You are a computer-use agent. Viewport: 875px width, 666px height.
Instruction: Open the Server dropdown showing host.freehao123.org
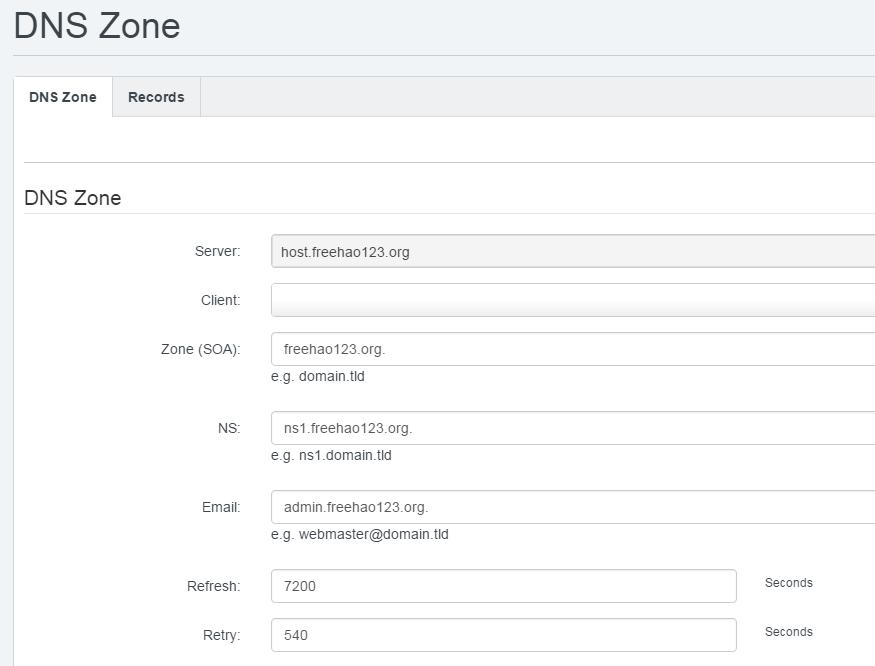(x=572, y=252)
